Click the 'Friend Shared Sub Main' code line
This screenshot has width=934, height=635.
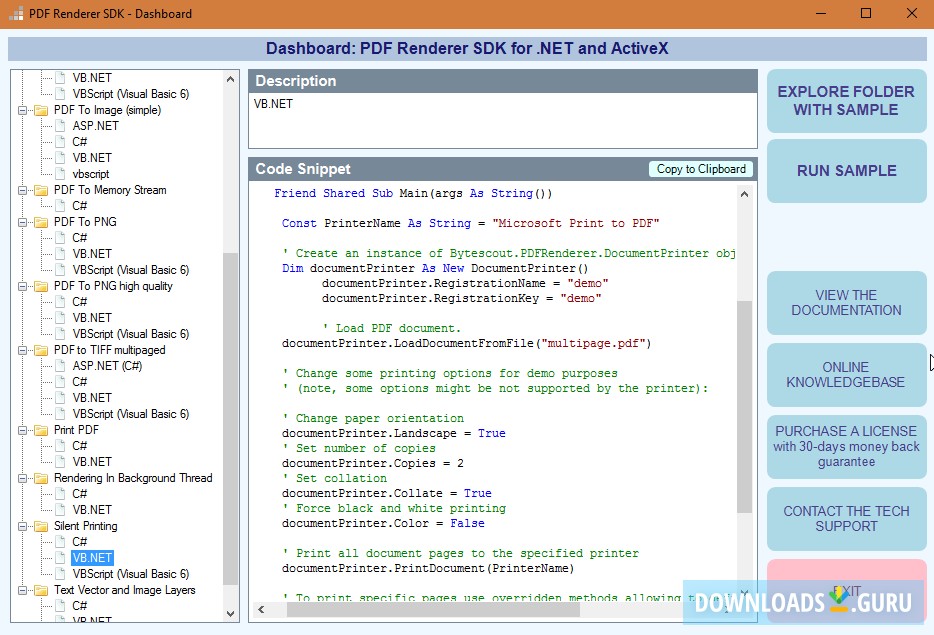pyautogui.click(x=413, y=194)
